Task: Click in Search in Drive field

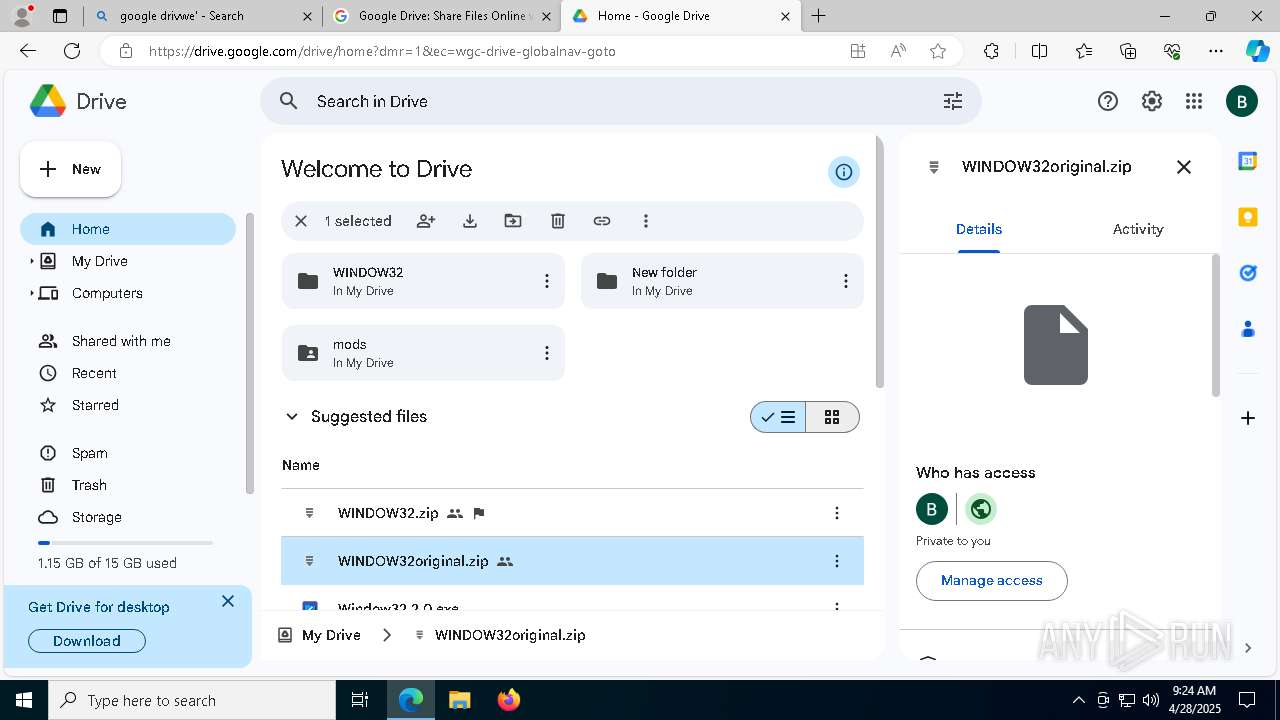Action: click(620, 101)
